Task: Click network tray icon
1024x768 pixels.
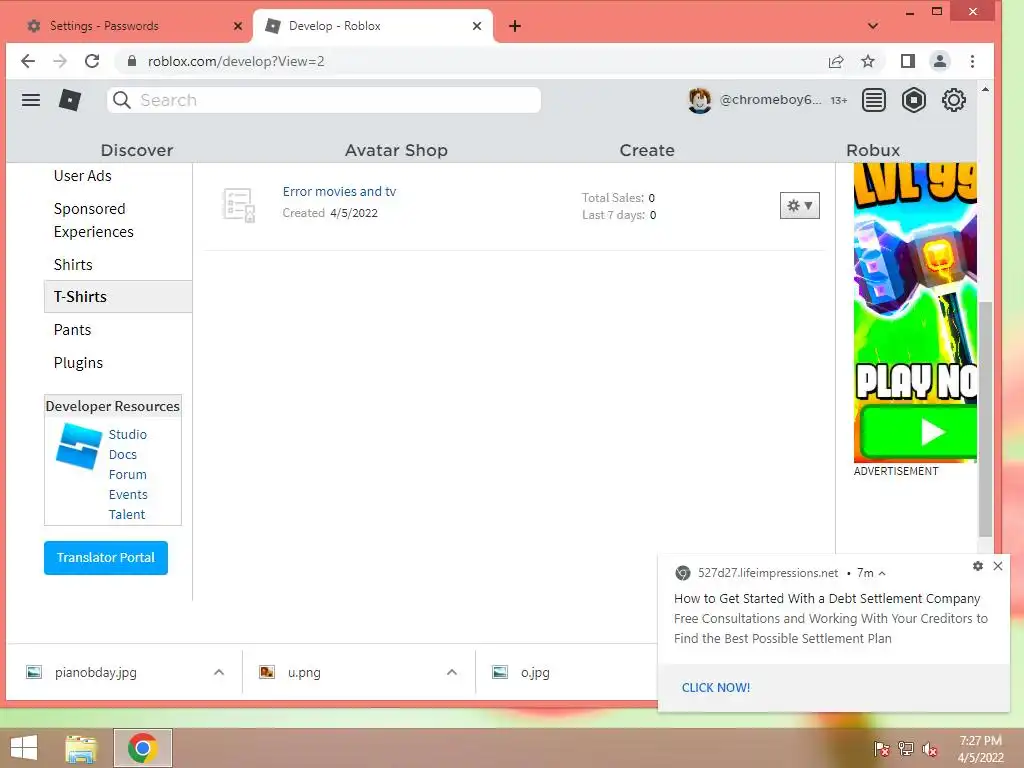Action: coord(906,748)
